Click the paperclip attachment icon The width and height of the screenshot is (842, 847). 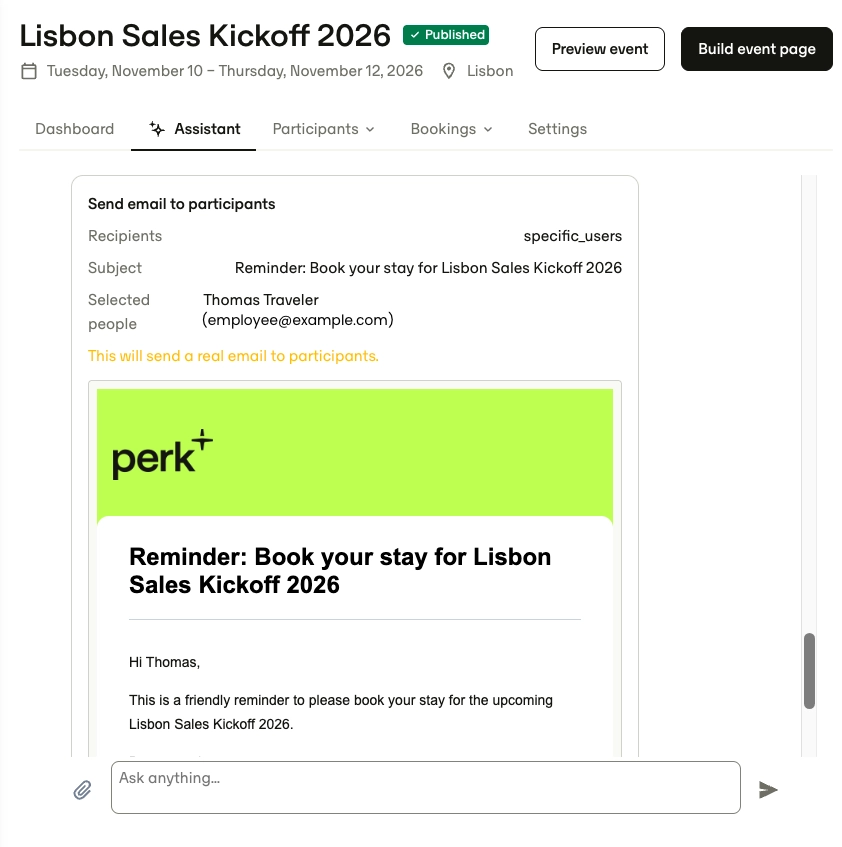tap(82, 790)
